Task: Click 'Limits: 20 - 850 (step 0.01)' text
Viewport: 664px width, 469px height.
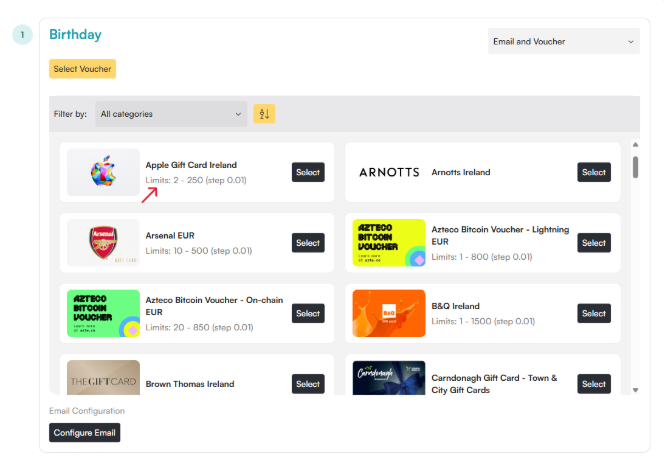Action: [199, 328]
